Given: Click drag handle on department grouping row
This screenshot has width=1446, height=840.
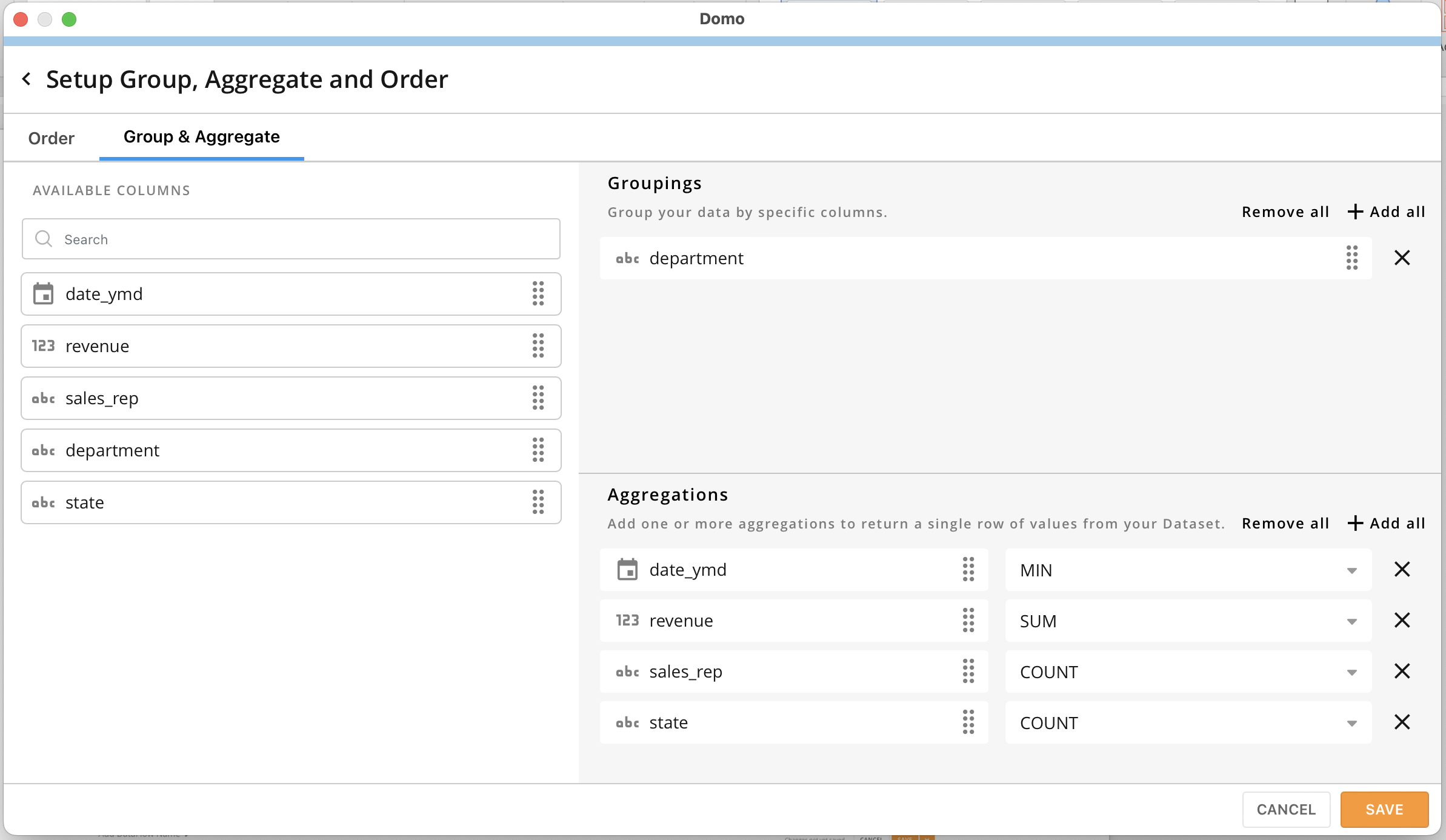Looking at the screenshot, I should click(1351, 258).
